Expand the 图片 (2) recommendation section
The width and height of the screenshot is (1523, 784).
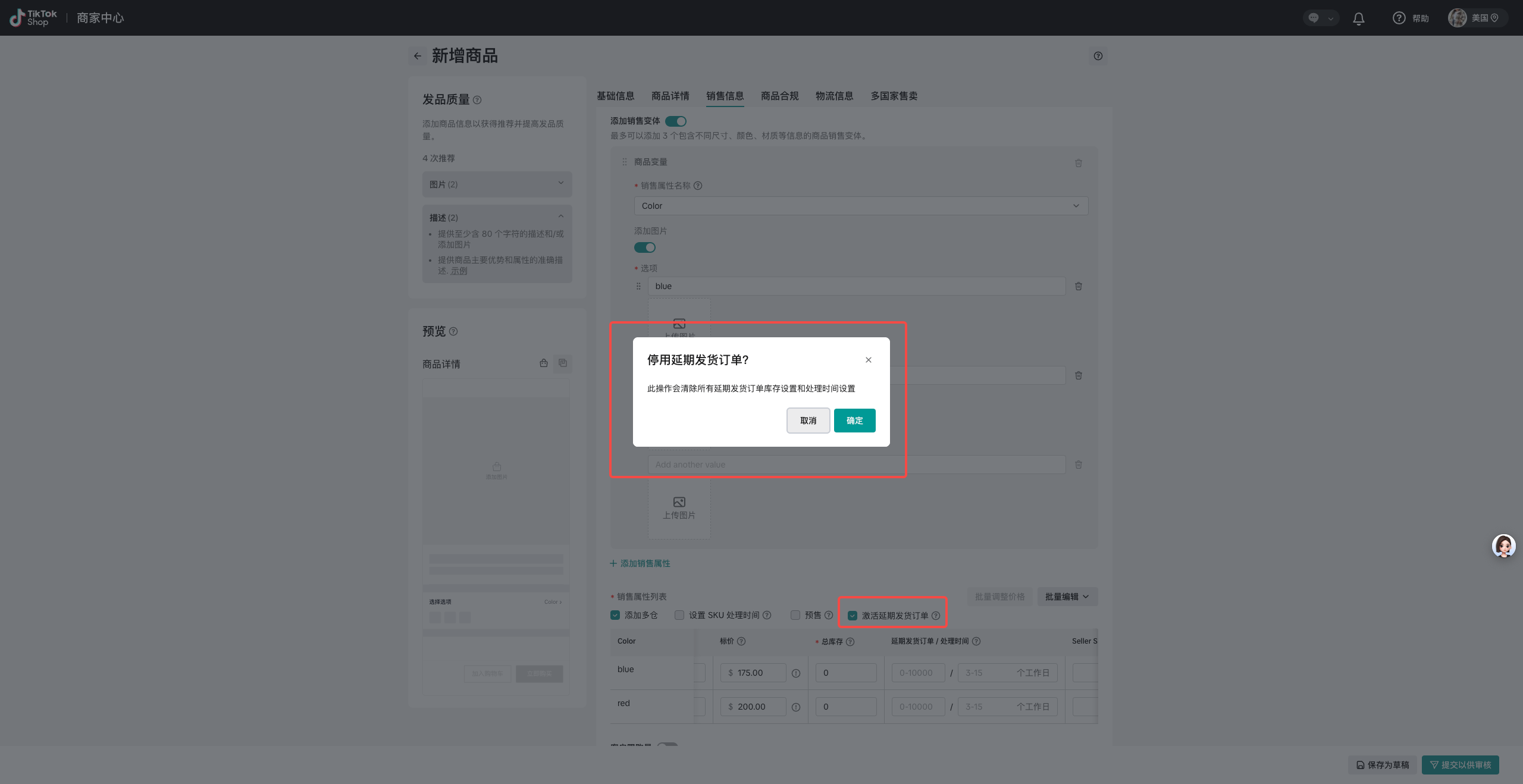point(497,184)
